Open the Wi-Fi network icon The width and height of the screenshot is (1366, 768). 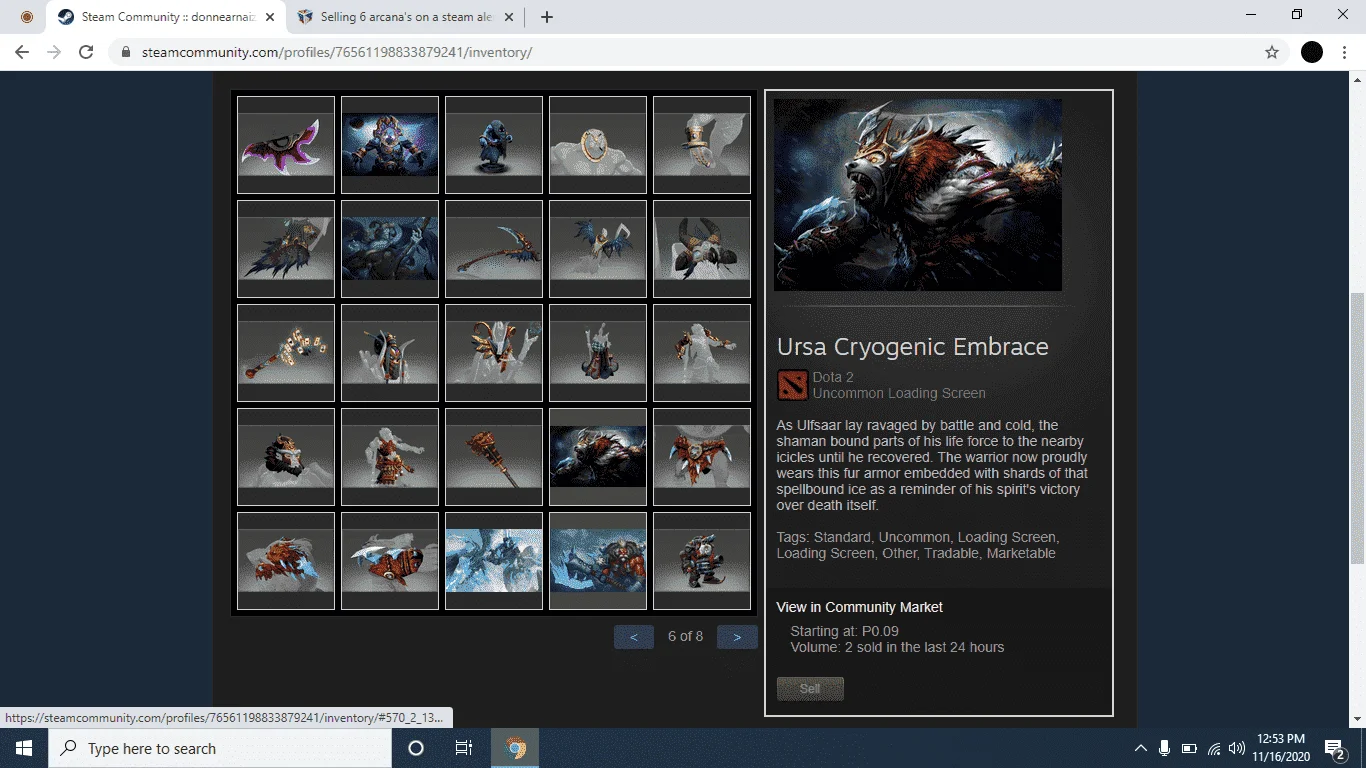click(1214, 748)
